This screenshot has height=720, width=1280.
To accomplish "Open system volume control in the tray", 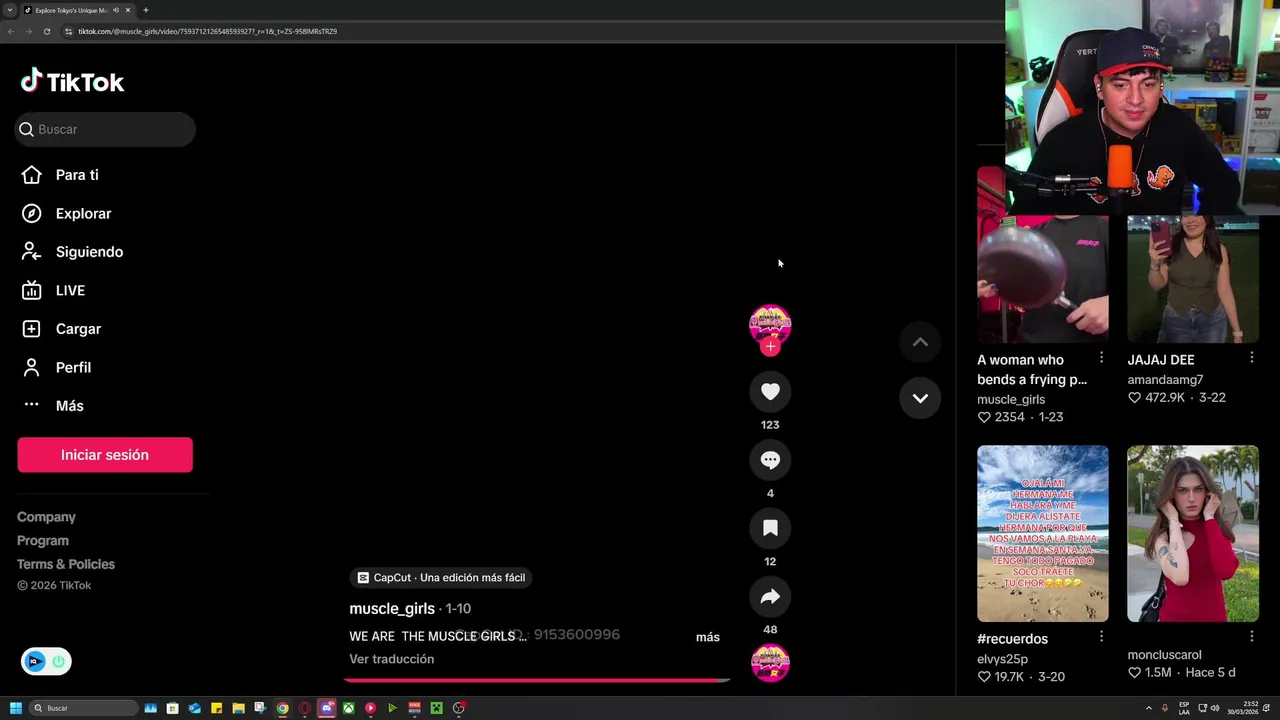I will point(1215,708).
